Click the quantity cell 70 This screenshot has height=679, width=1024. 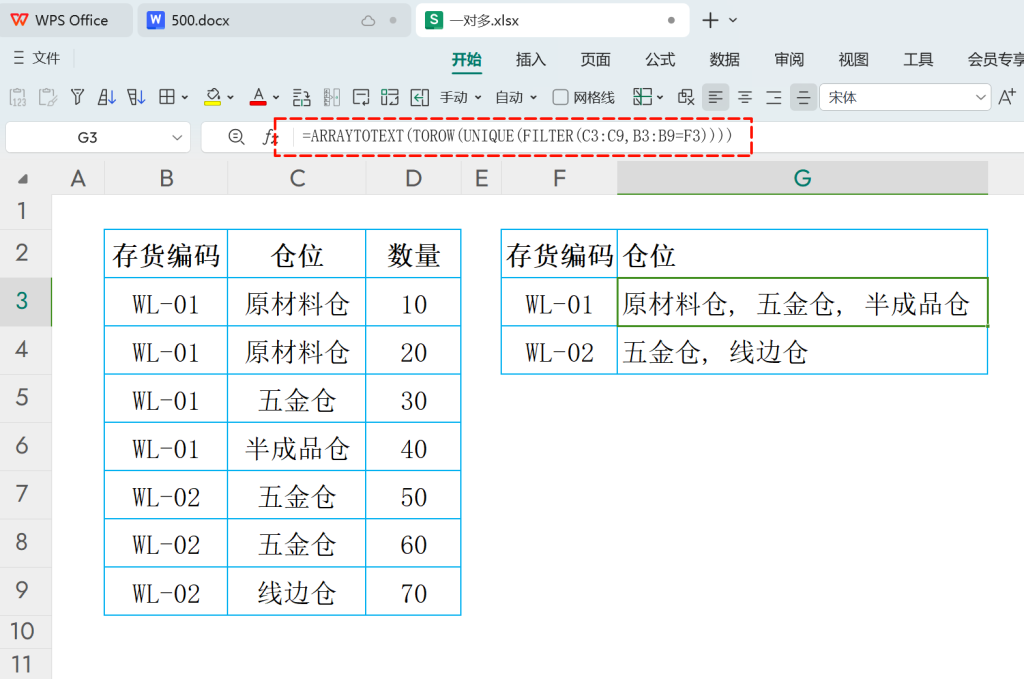413,592
